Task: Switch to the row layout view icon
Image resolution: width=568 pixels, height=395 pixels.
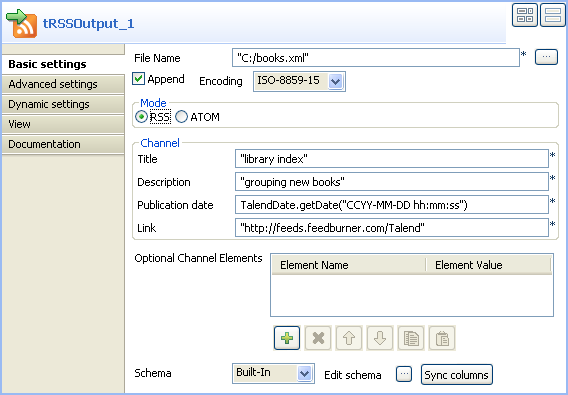Action: click(552, 15)
